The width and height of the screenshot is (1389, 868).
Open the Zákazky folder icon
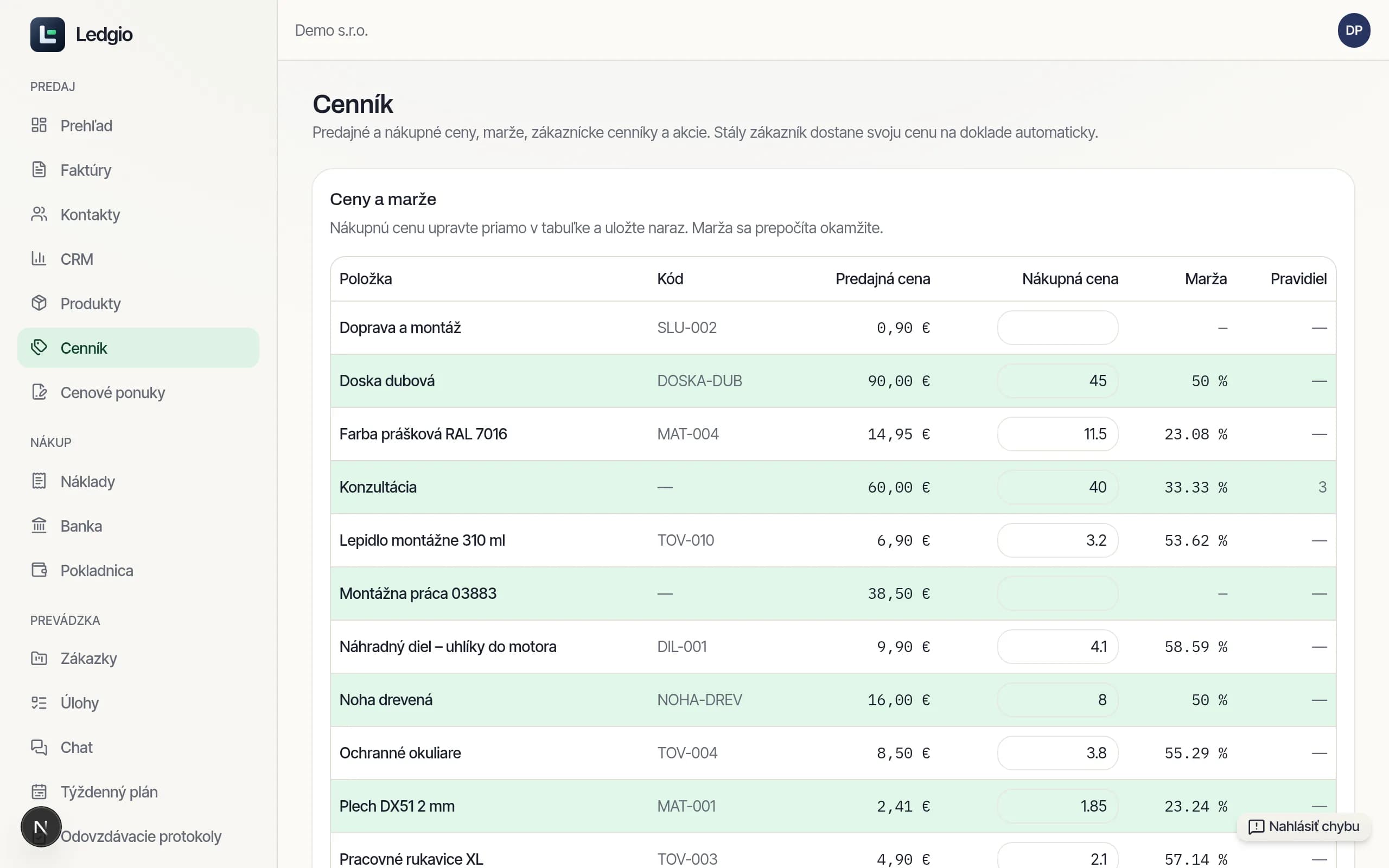[x=39, y=658]
